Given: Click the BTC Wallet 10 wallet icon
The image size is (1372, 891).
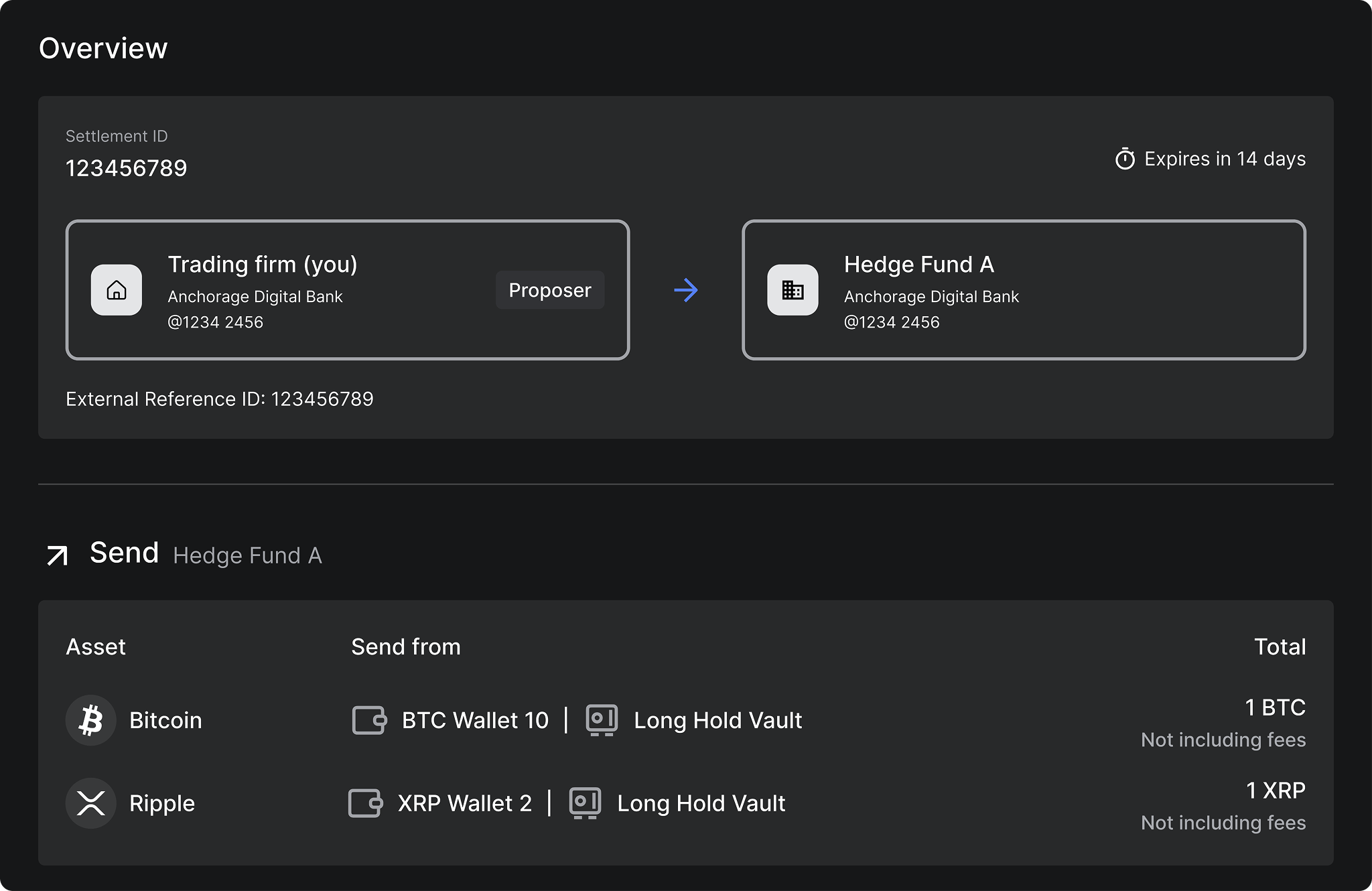Looking at the screenshot, I should click(369, 720).
